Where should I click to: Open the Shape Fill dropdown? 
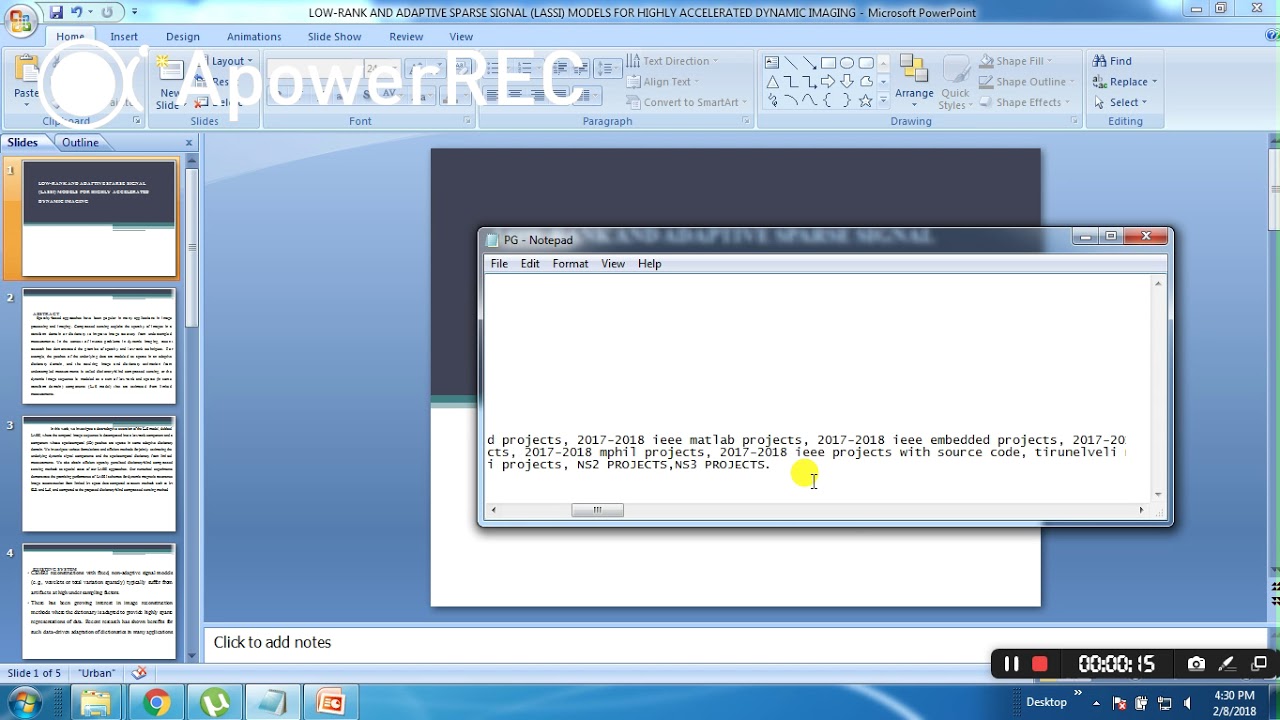(1015, 61)
